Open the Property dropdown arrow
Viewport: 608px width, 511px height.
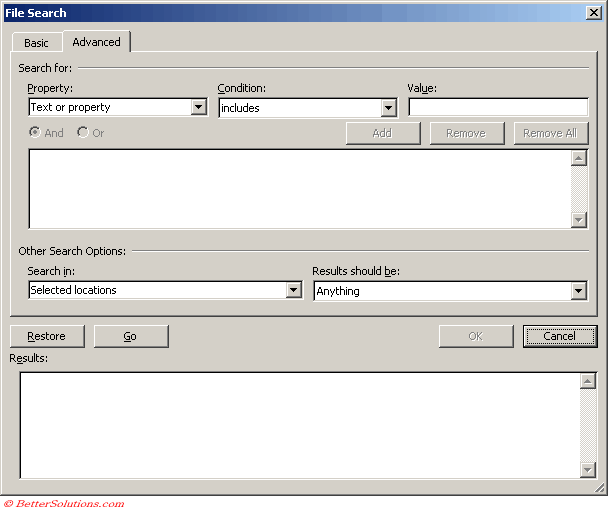[199, 107]
